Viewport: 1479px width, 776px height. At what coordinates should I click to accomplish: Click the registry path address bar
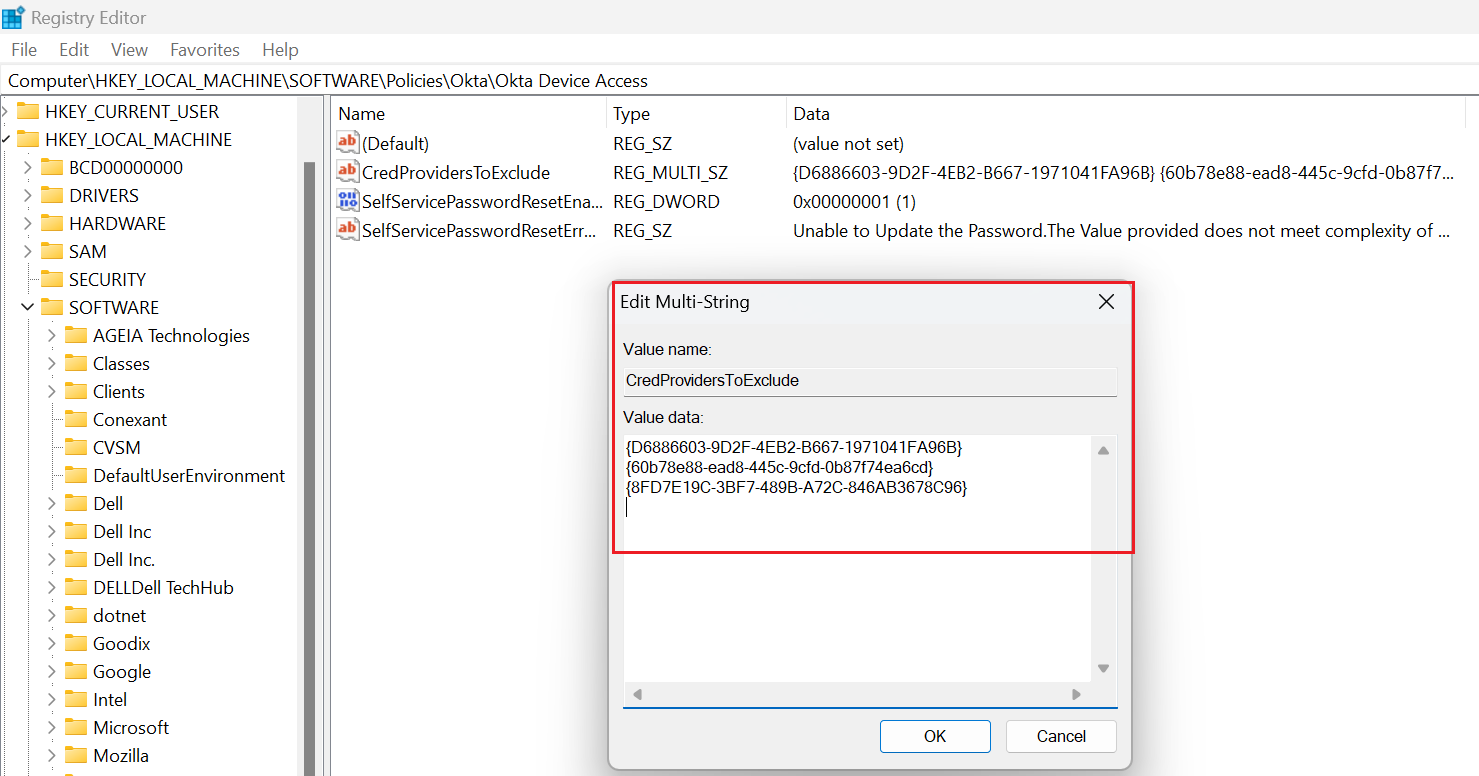[x=739, y=81]
